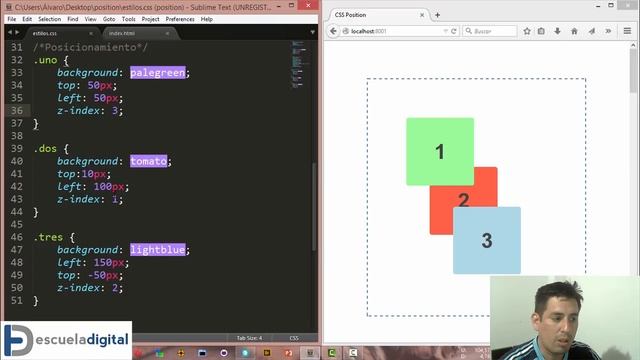Click the .dos selector on line 39
This screenshot has height=360, width=640.
45,149
